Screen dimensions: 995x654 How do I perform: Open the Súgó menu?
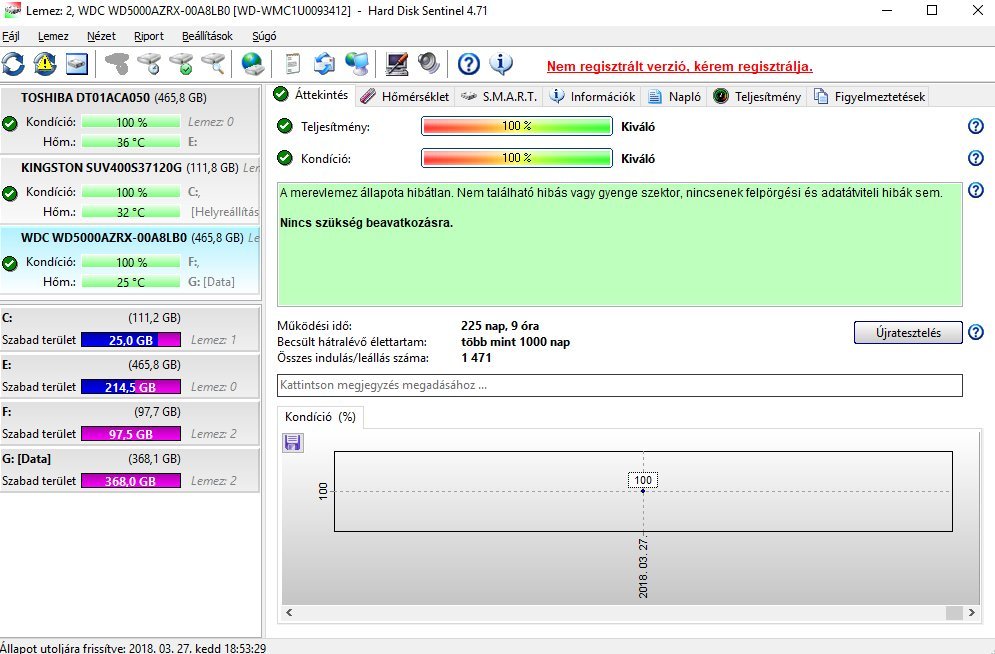point(264,36)
